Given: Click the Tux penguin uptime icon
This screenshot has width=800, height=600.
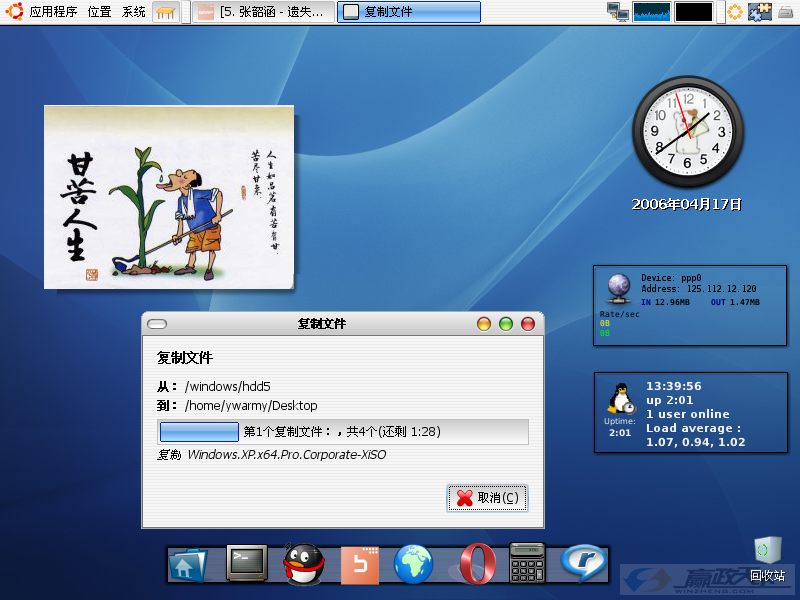Looking at the screenshot, I should tap(620, 398).
